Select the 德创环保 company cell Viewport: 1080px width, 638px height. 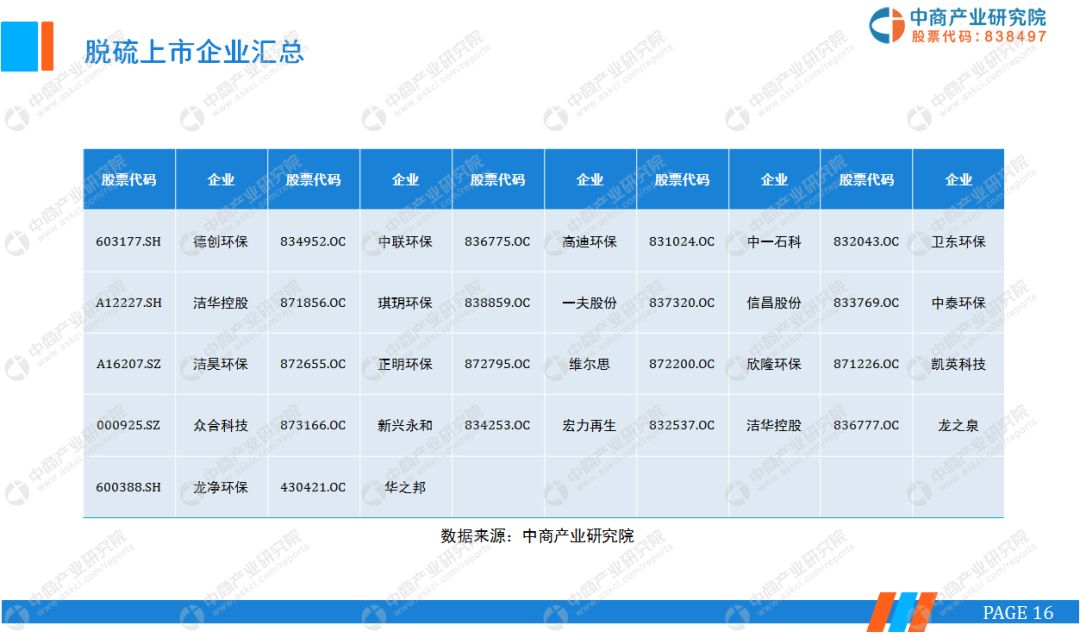221,241
